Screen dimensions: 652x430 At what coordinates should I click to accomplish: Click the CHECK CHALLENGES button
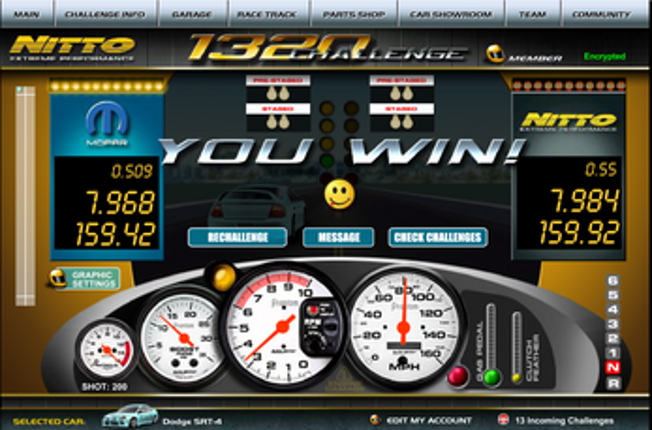pos(438,237)
